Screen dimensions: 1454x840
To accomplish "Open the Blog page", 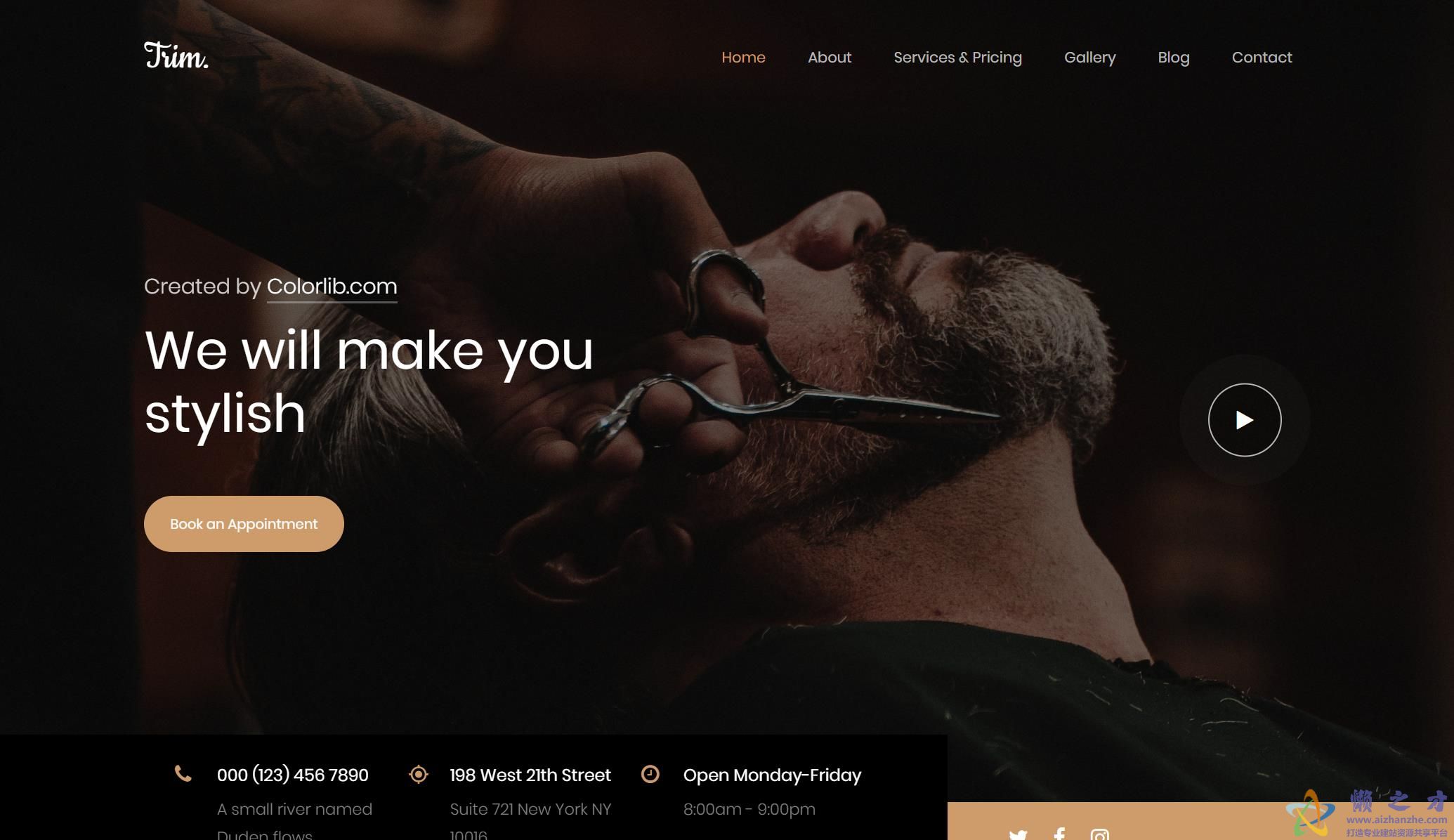I will 1174,58.
